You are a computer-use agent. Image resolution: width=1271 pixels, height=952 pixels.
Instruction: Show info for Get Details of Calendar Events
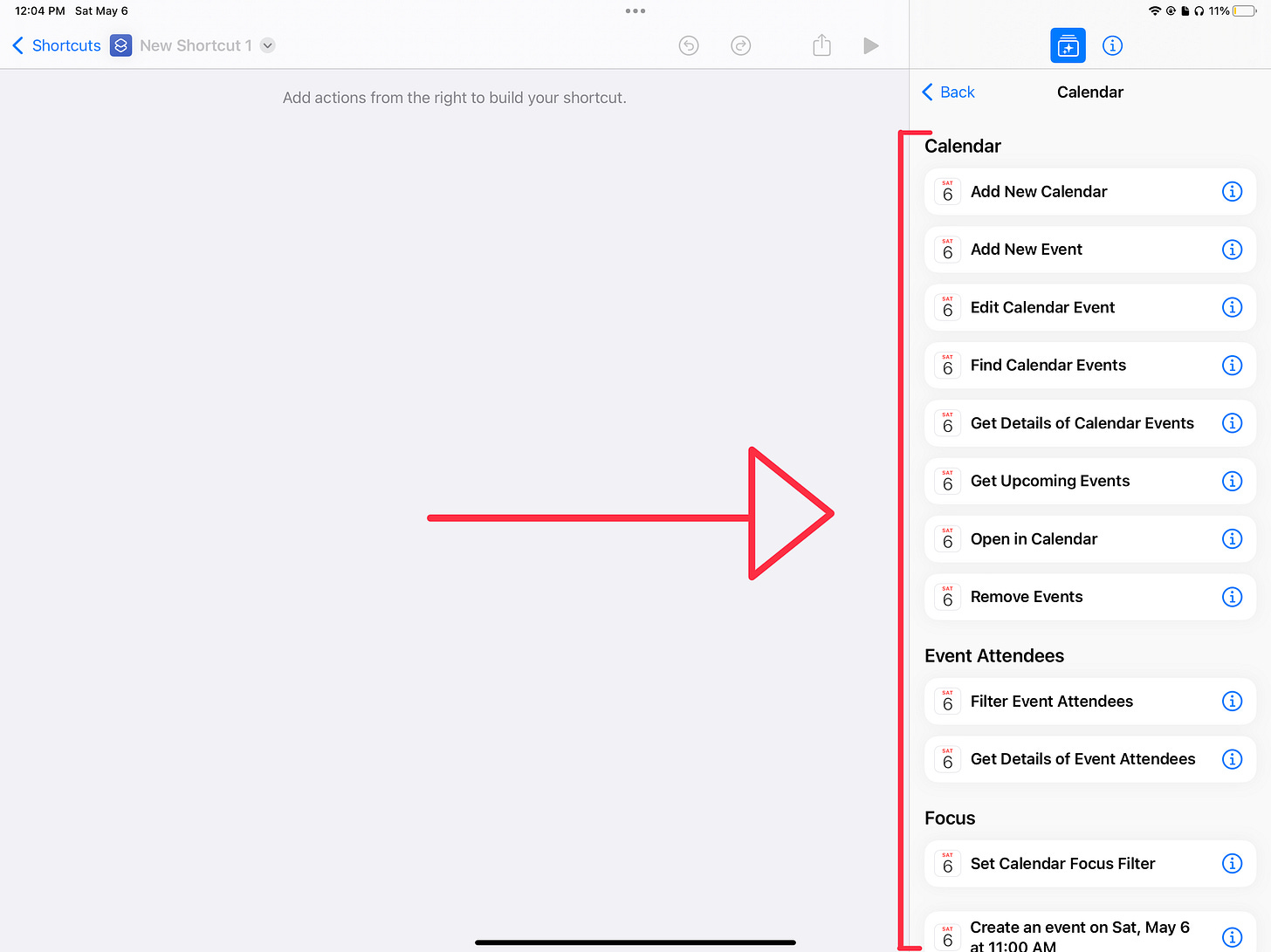[1232, 423]
